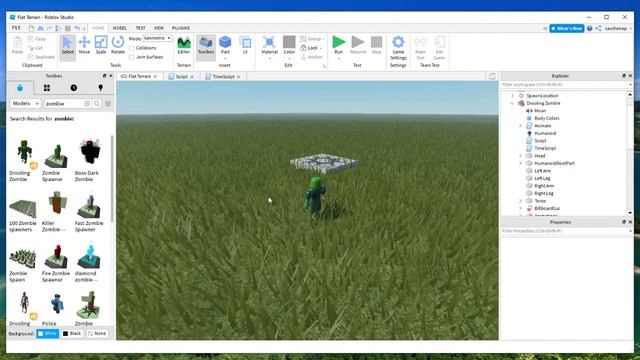
Task: Expand the Head node
Action: coord(520,156)
